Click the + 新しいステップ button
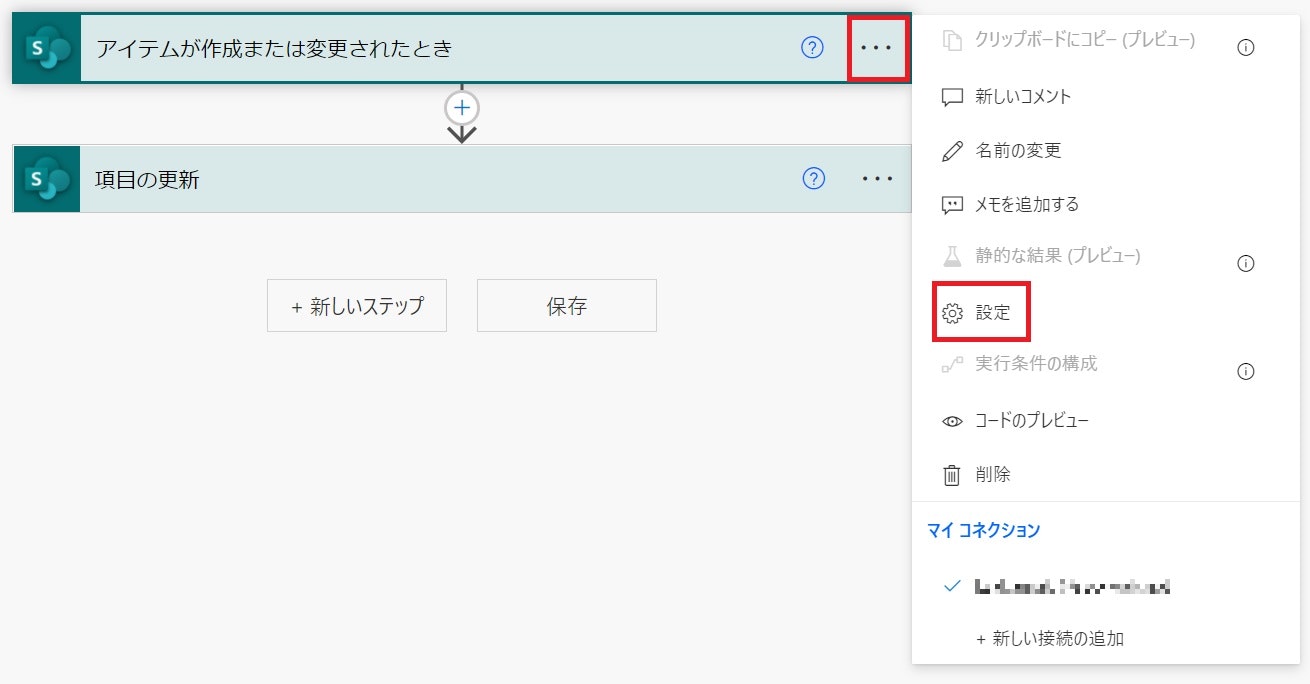The width and height of the screenshot is (1310, 684). click(x=357, y=306)
